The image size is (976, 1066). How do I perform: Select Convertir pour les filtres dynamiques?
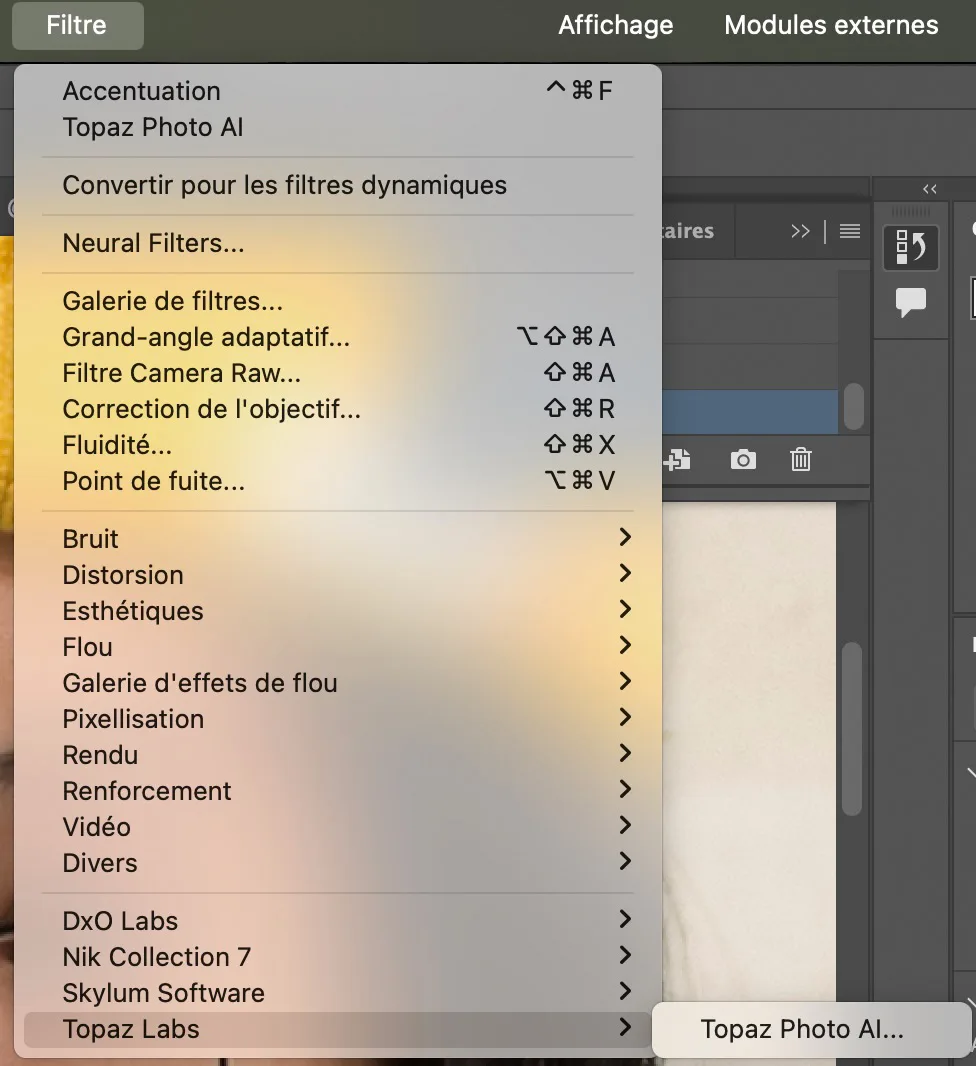tap(284, 185)
